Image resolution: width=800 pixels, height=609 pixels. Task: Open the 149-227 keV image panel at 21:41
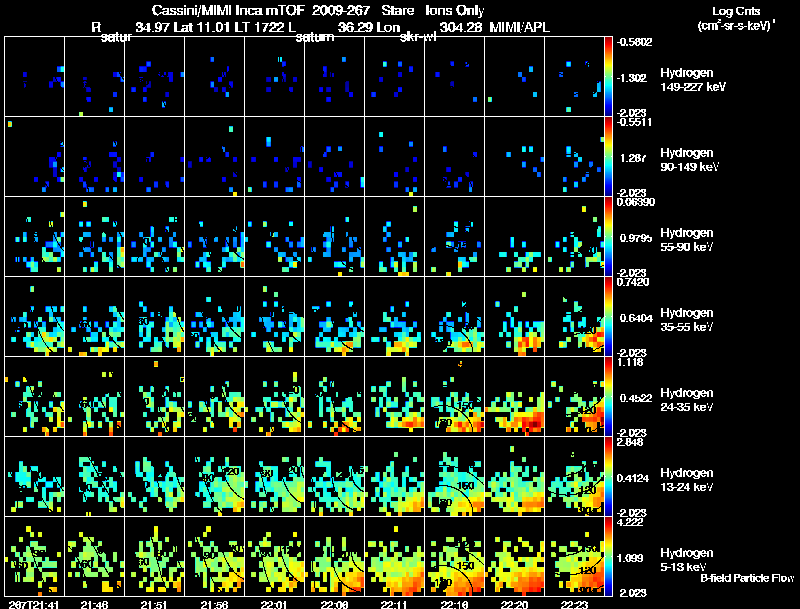click(x=35, y=76)
